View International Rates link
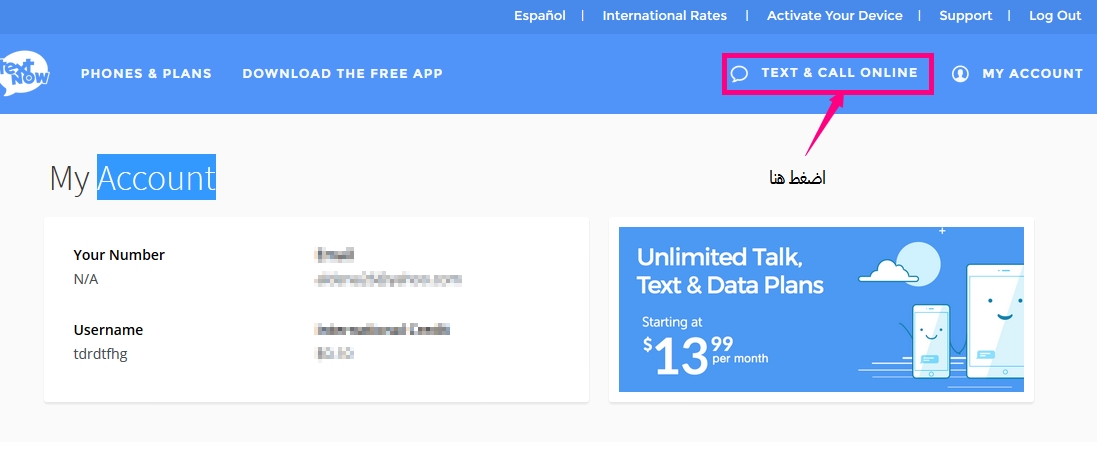This screenshot has width=1097, height=469. click(x=665, y=15)
